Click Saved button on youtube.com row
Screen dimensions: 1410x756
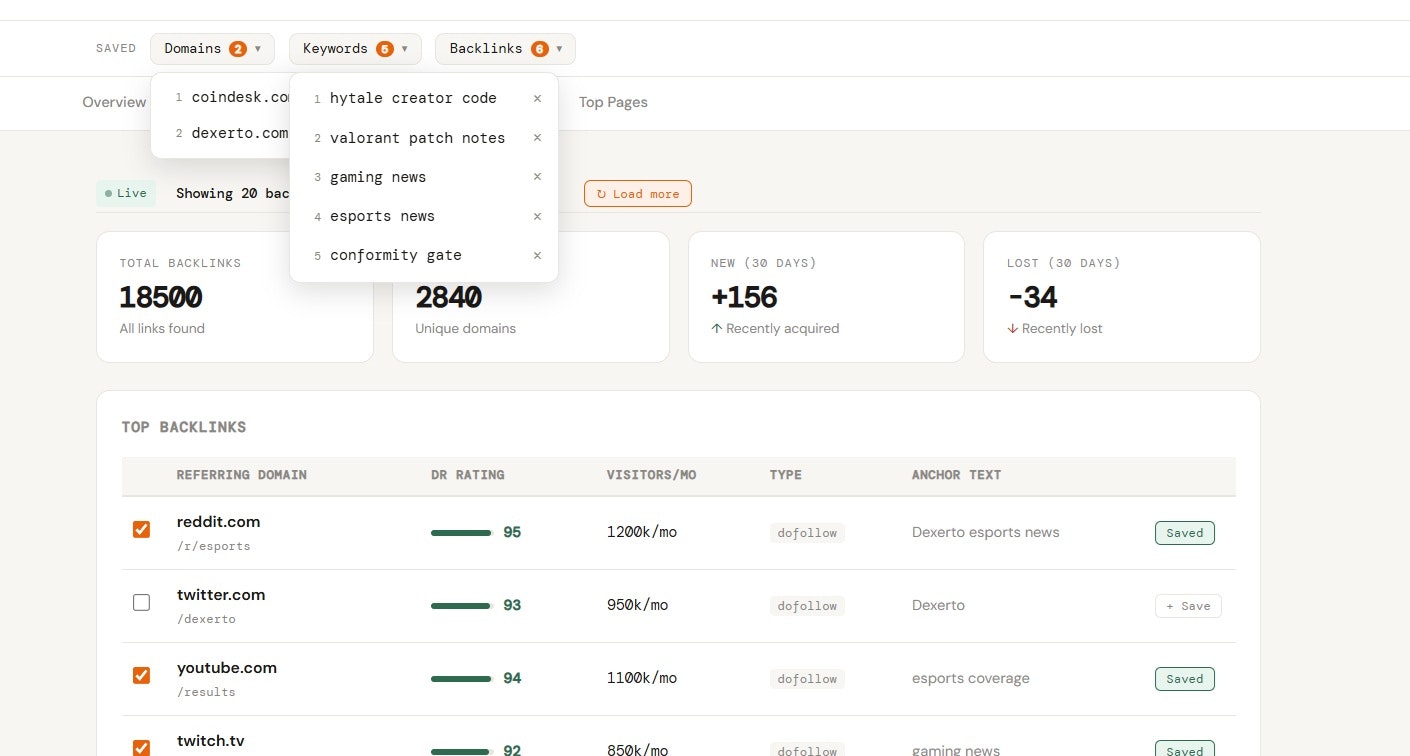pos(1185,679)
